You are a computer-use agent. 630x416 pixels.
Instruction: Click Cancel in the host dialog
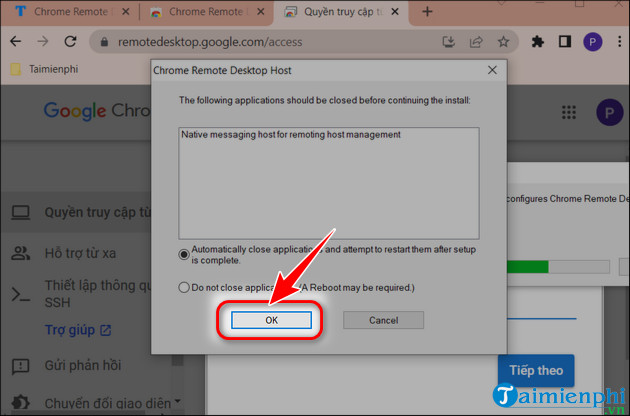[x=383, y=320]
